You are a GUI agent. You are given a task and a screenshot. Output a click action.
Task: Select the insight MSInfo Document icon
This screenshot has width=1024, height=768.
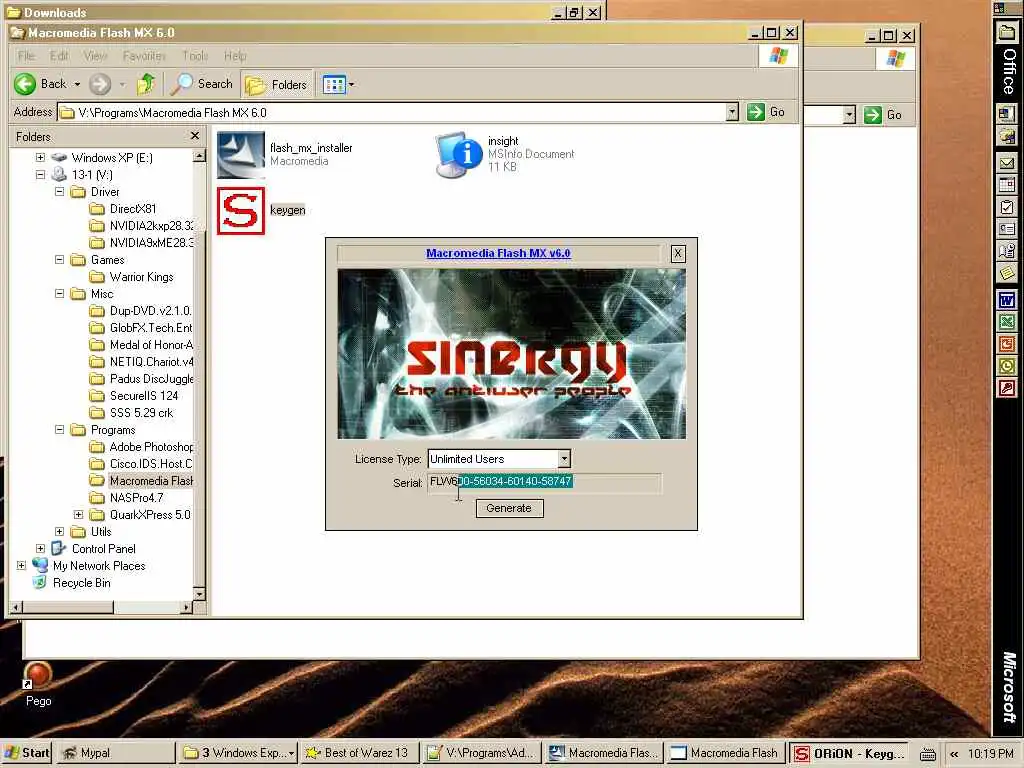(459, 155)
